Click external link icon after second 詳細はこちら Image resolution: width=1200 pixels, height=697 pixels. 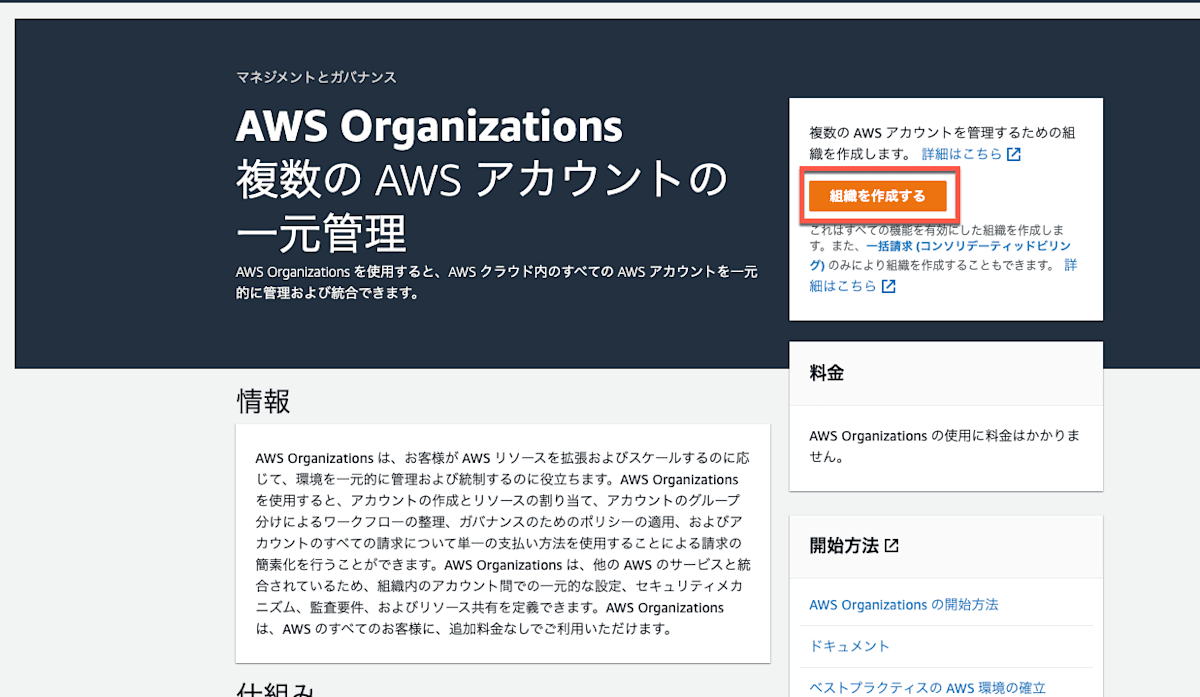pyautogui.click(x=889, y=286)
